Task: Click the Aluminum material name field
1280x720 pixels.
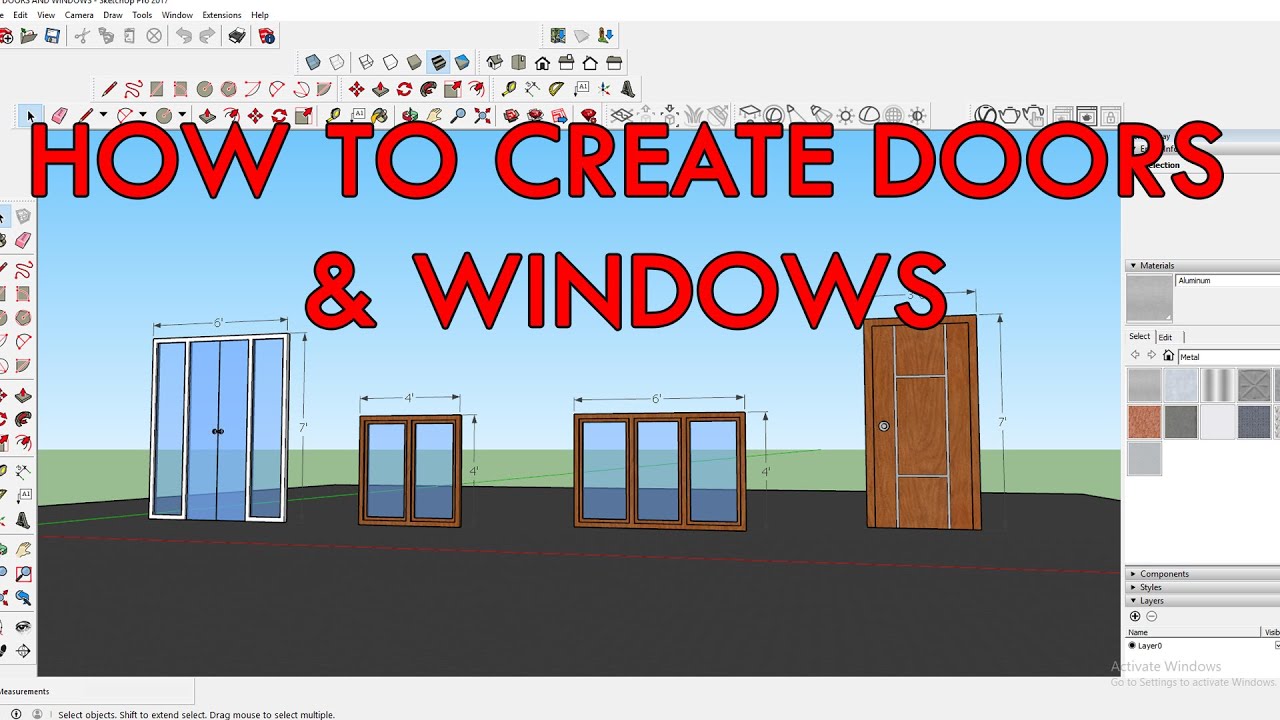Action: coord(1228,281)
